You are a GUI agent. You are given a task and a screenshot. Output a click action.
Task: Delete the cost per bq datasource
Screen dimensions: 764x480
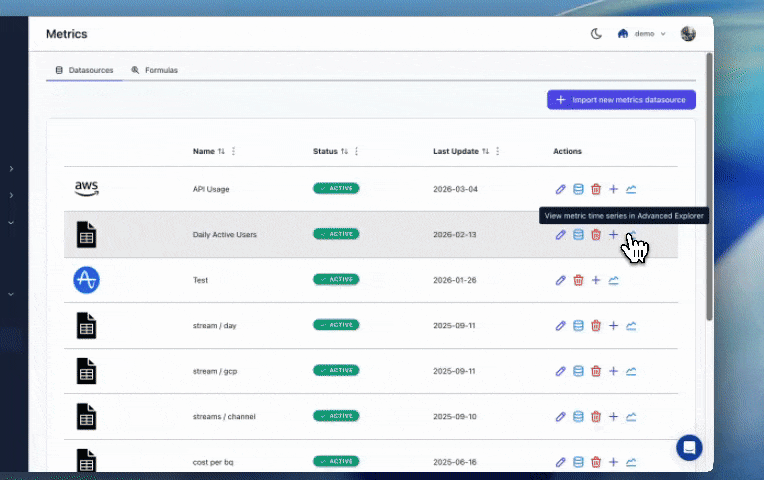(x=595, y=462)
